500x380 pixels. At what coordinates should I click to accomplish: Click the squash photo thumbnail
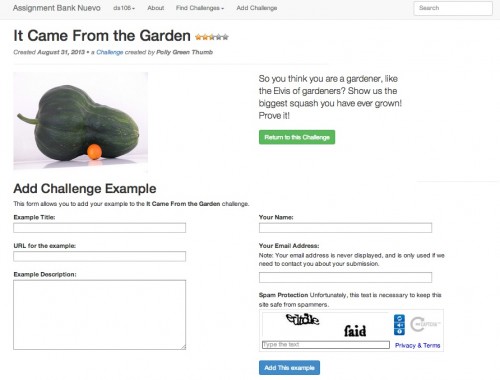pos(81,121)
